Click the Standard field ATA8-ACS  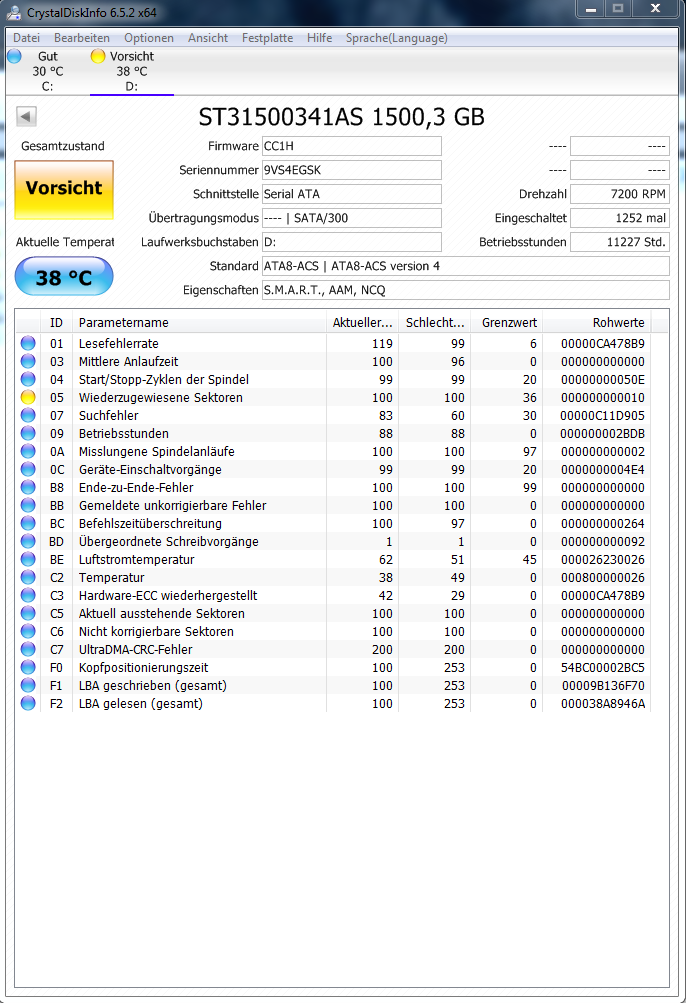click(x=466, y=266)
